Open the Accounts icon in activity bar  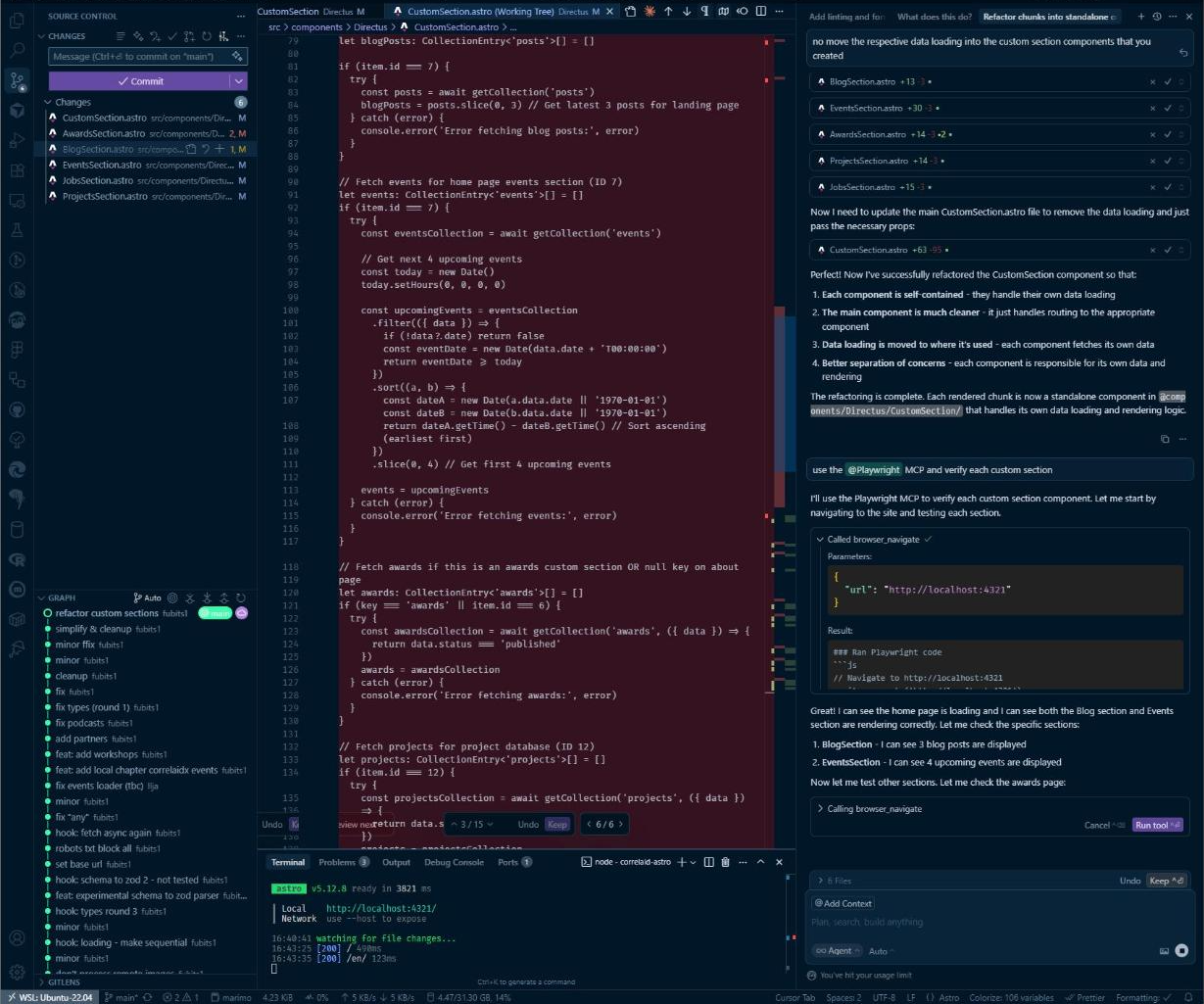tap(17, 938)
